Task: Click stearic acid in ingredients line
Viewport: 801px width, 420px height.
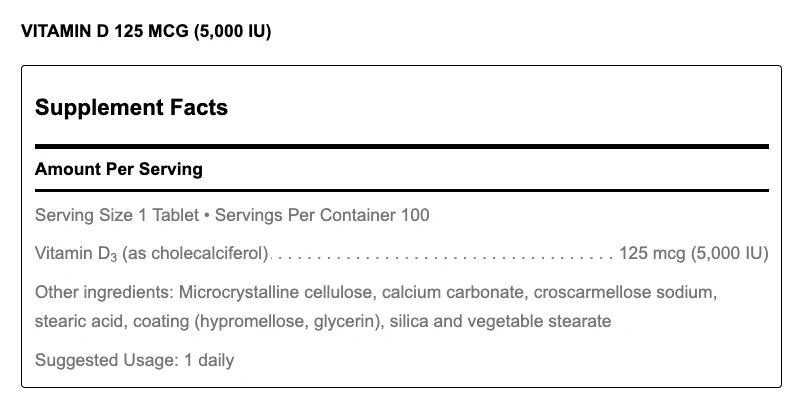Action: pyautogui.click(x=79, y=321)
